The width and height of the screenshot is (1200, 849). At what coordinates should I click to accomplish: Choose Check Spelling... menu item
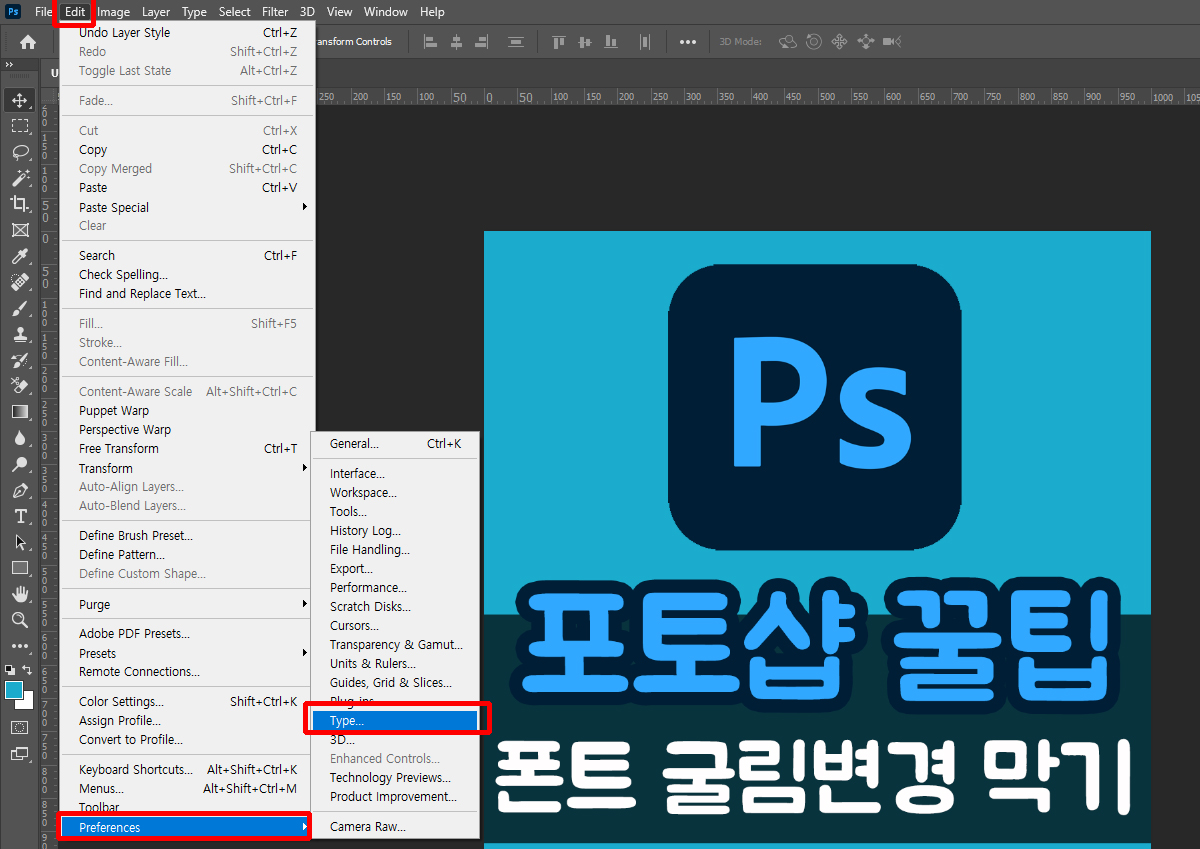(188, 274)
